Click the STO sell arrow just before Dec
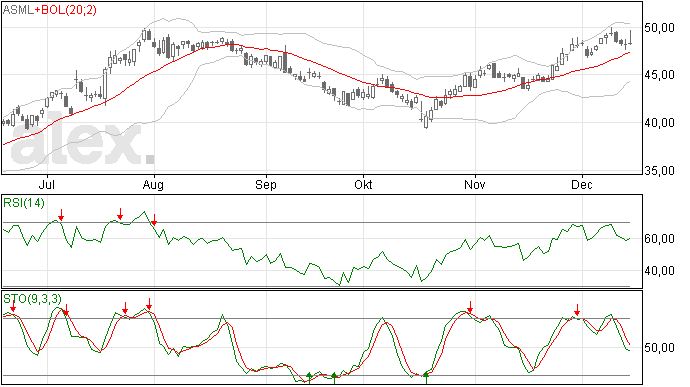 577,310
